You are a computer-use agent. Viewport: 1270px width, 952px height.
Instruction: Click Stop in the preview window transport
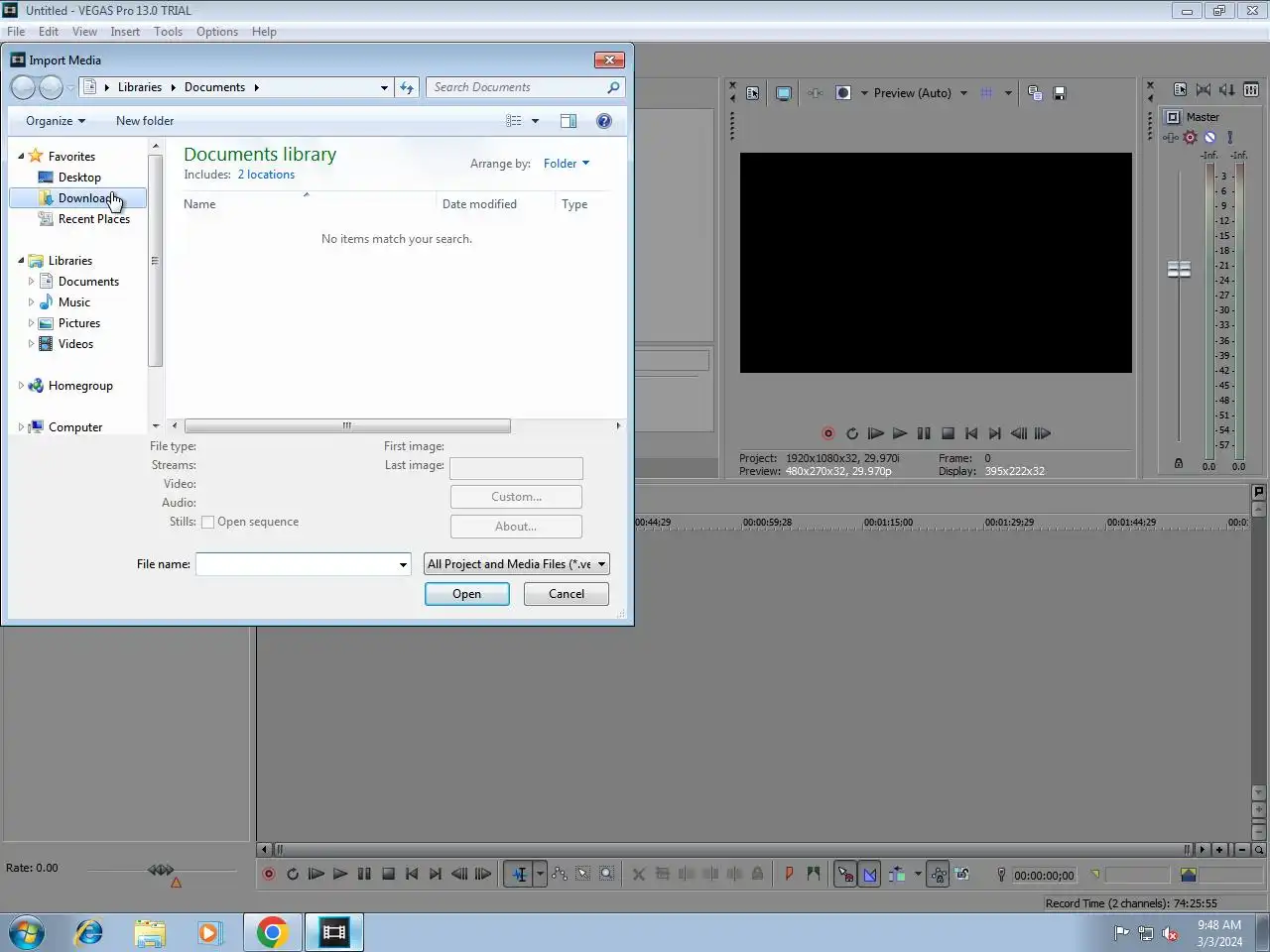coord(948,433)
